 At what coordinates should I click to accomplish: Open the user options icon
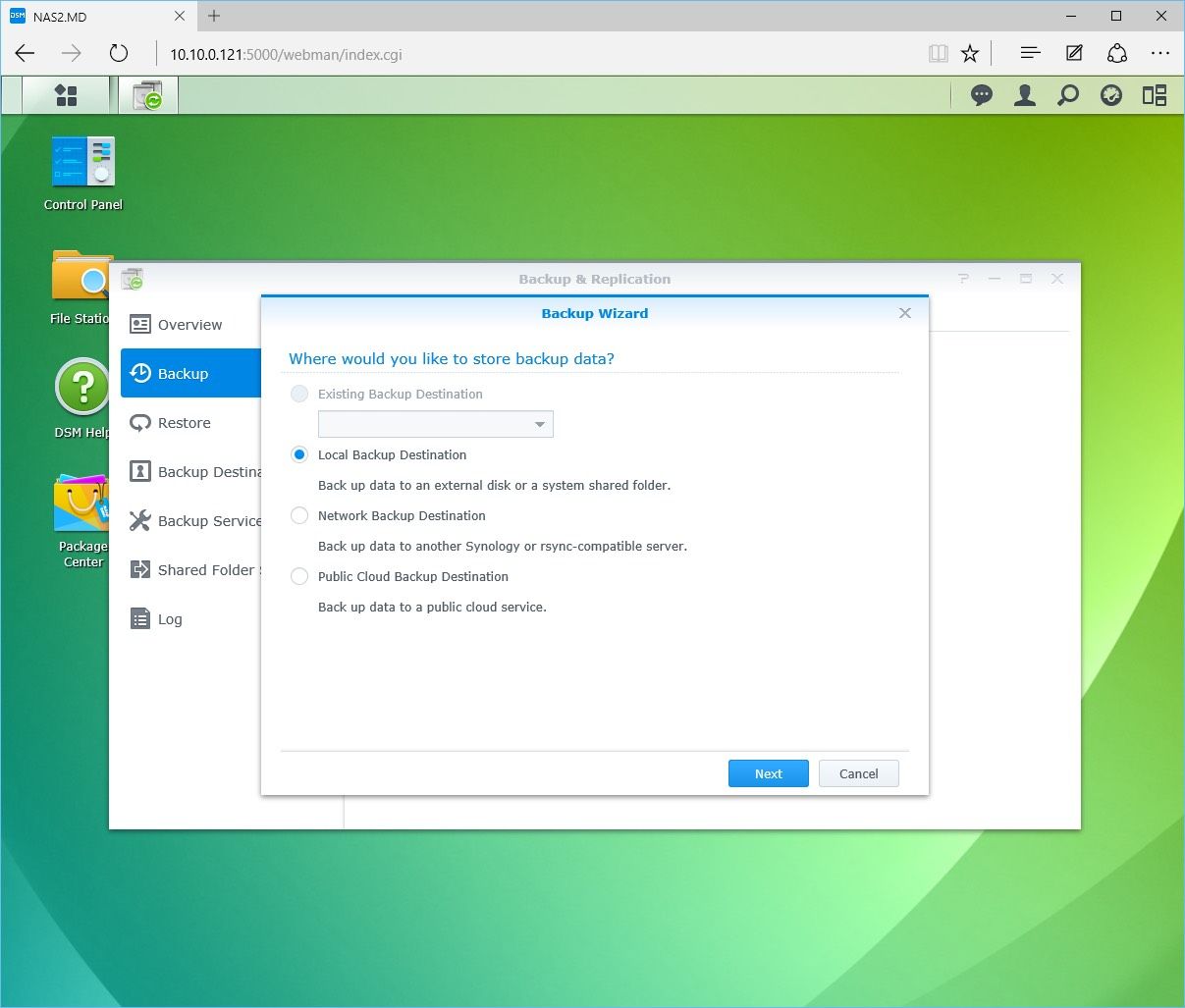pyautogui.click(x=1025, y=95)
